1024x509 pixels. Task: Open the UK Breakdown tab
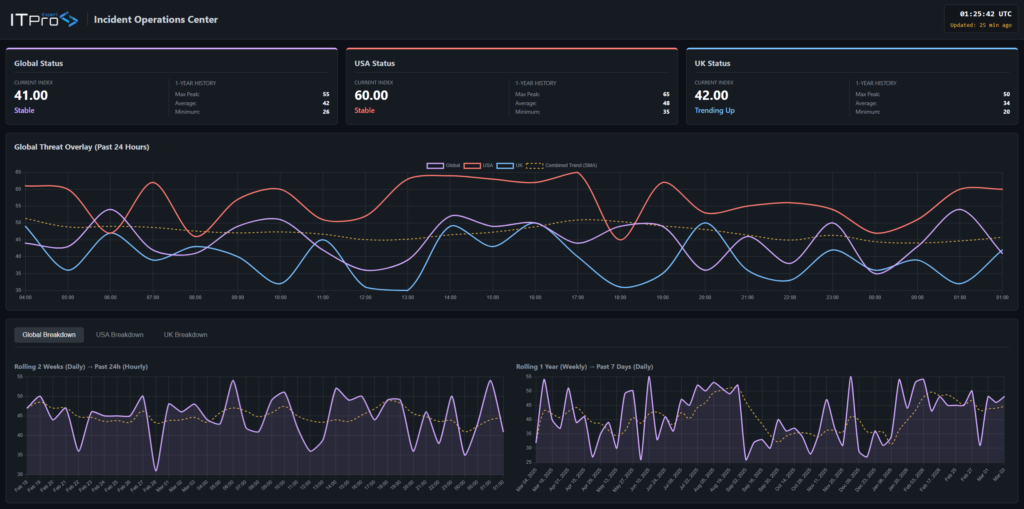[185, 334]
